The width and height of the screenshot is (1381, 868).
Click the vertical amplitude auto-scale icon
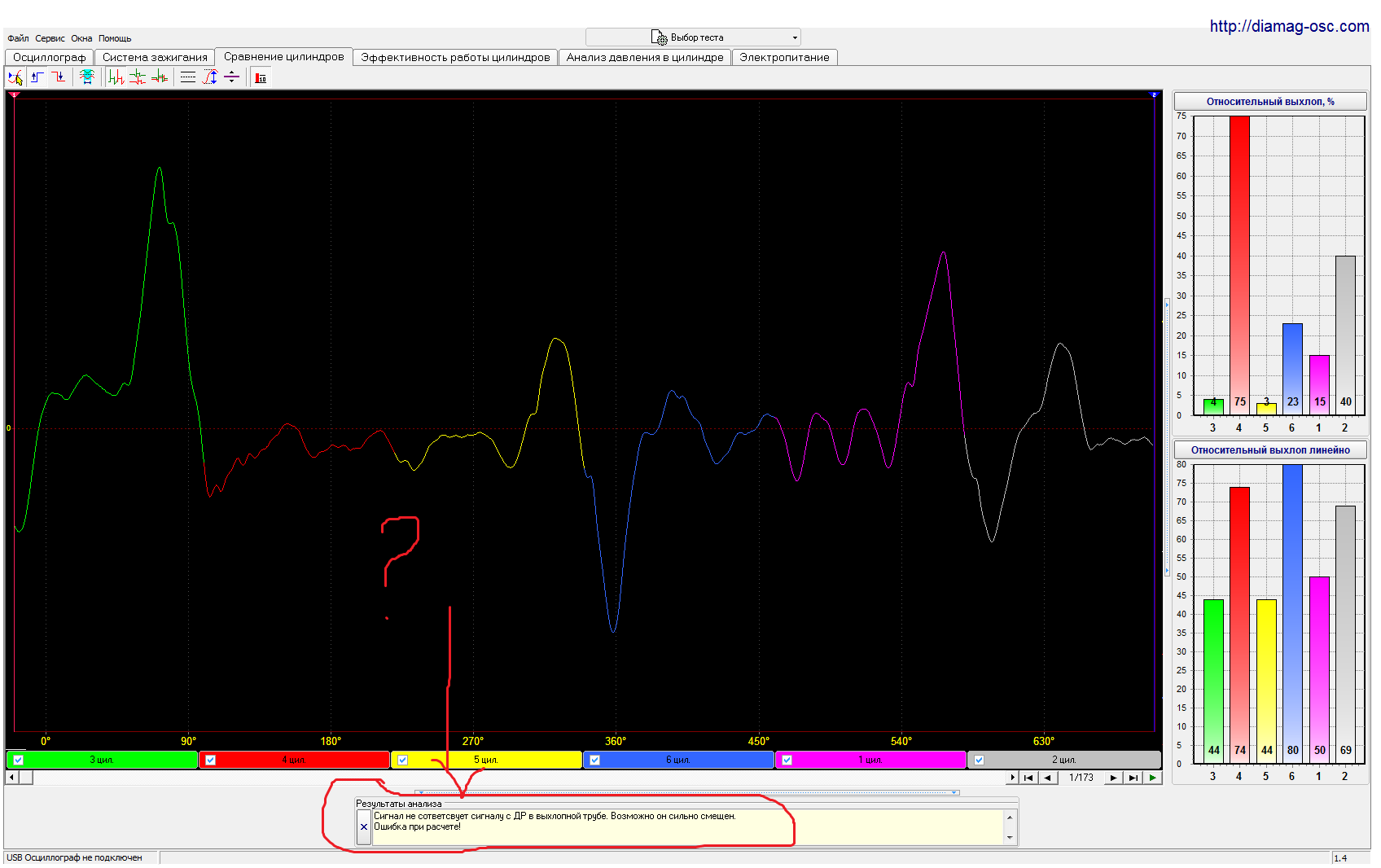(x=210, y=77)
